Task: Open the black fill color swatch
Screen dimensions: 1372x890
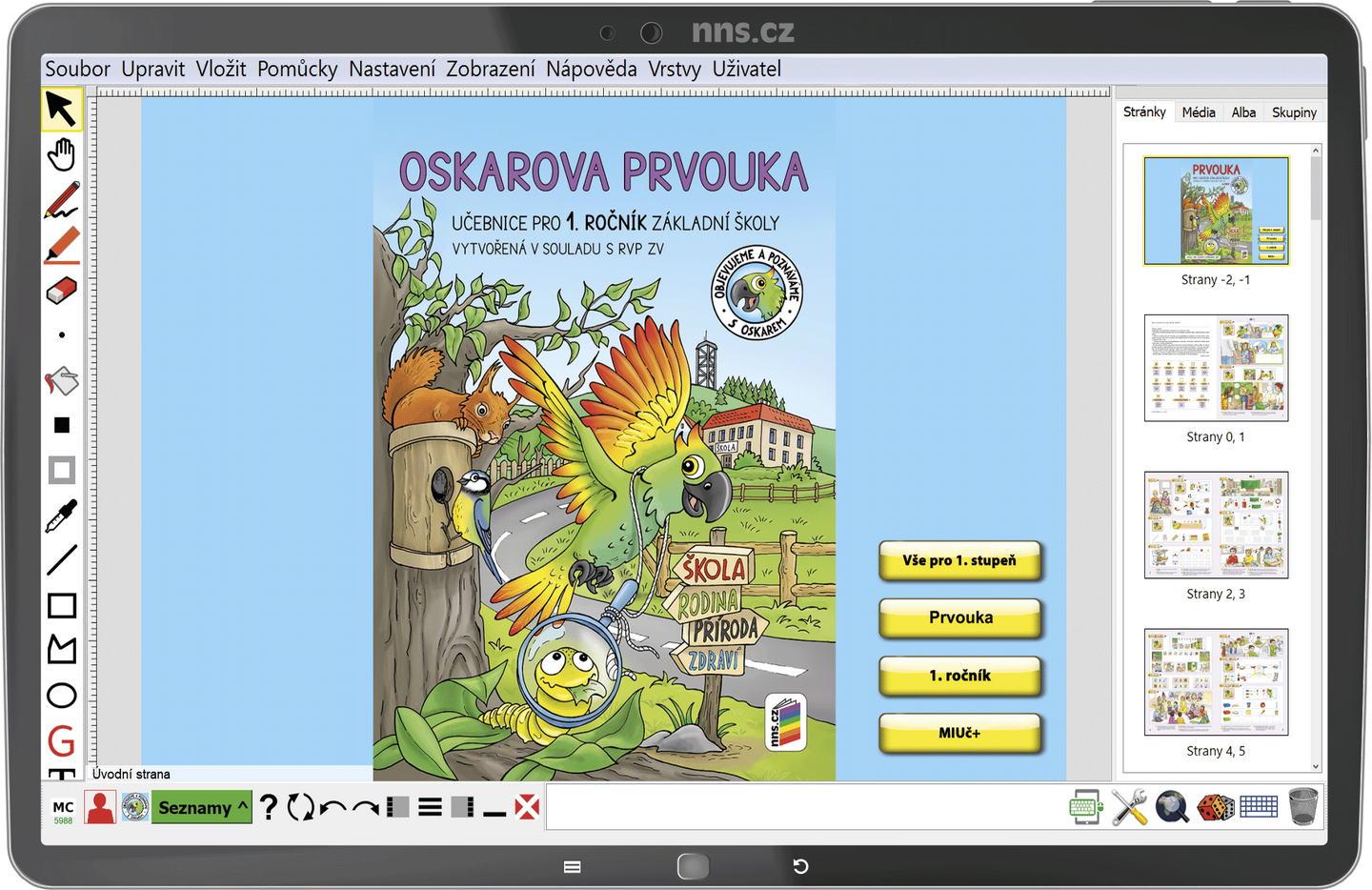Action: coord(62,425)
